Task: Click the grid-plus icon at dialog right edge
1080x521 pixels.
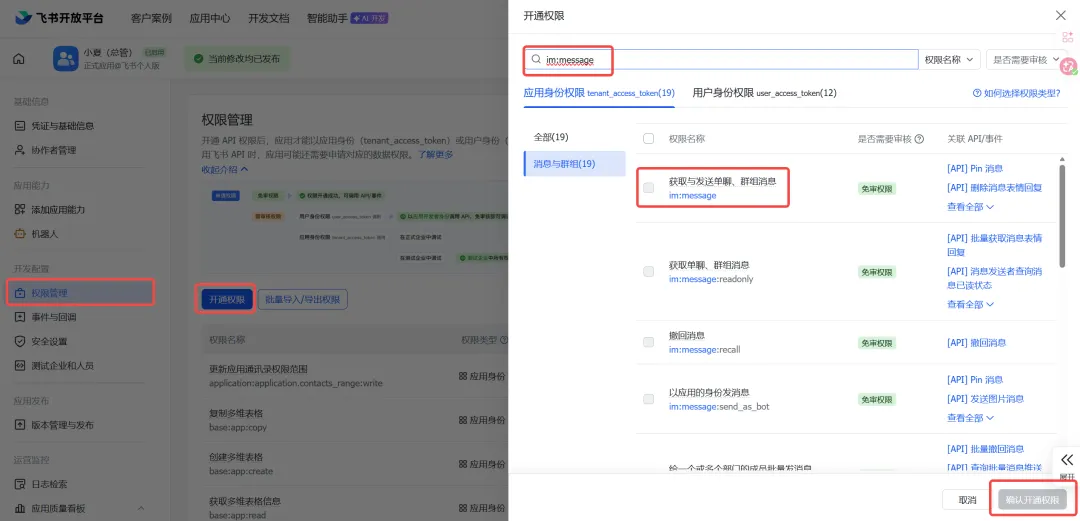Action: [1068, 37]
